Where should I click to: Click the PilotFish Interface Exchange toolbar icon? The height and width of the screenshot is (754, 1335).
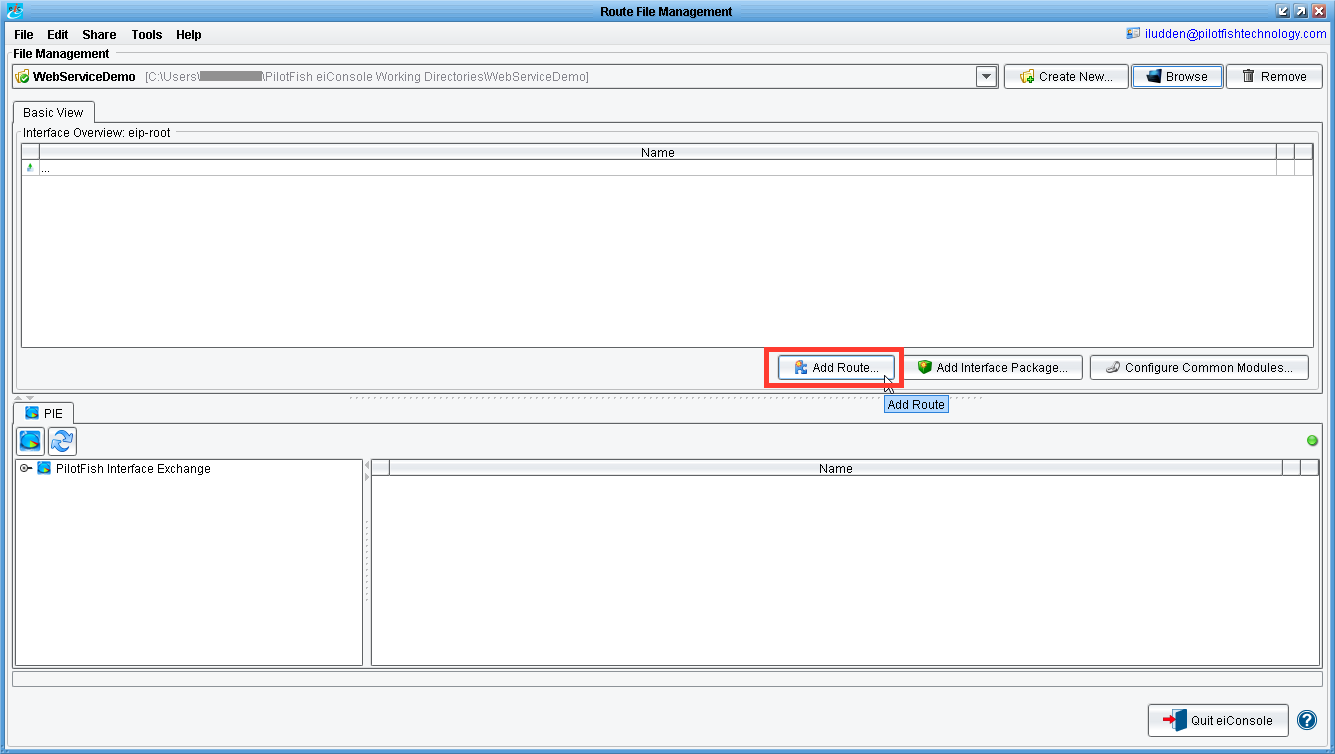pos(31,441)
